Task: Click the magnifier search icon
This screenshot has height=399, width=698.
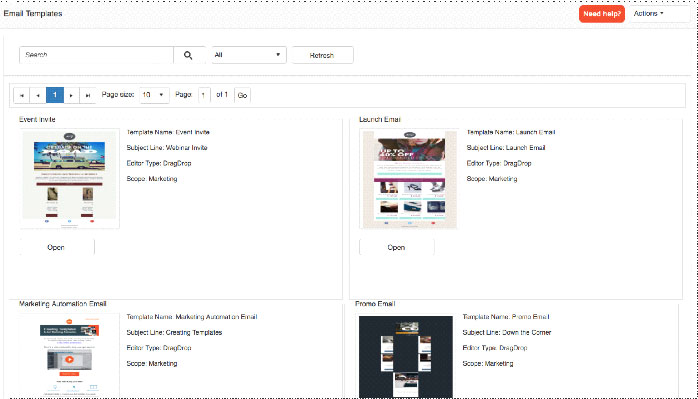Action: point(188,55)
